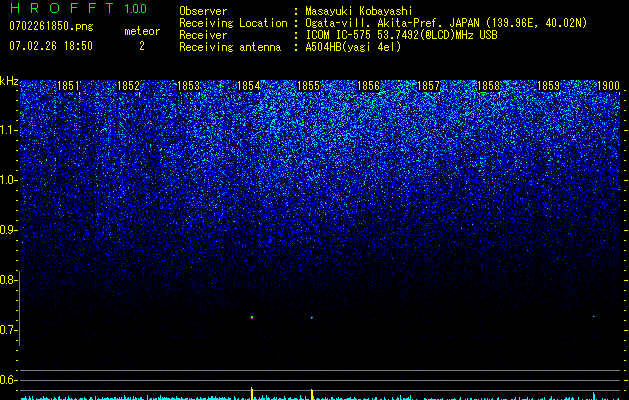
Task: Select observer name Masayuki Kobayashi
Action: 359,11
